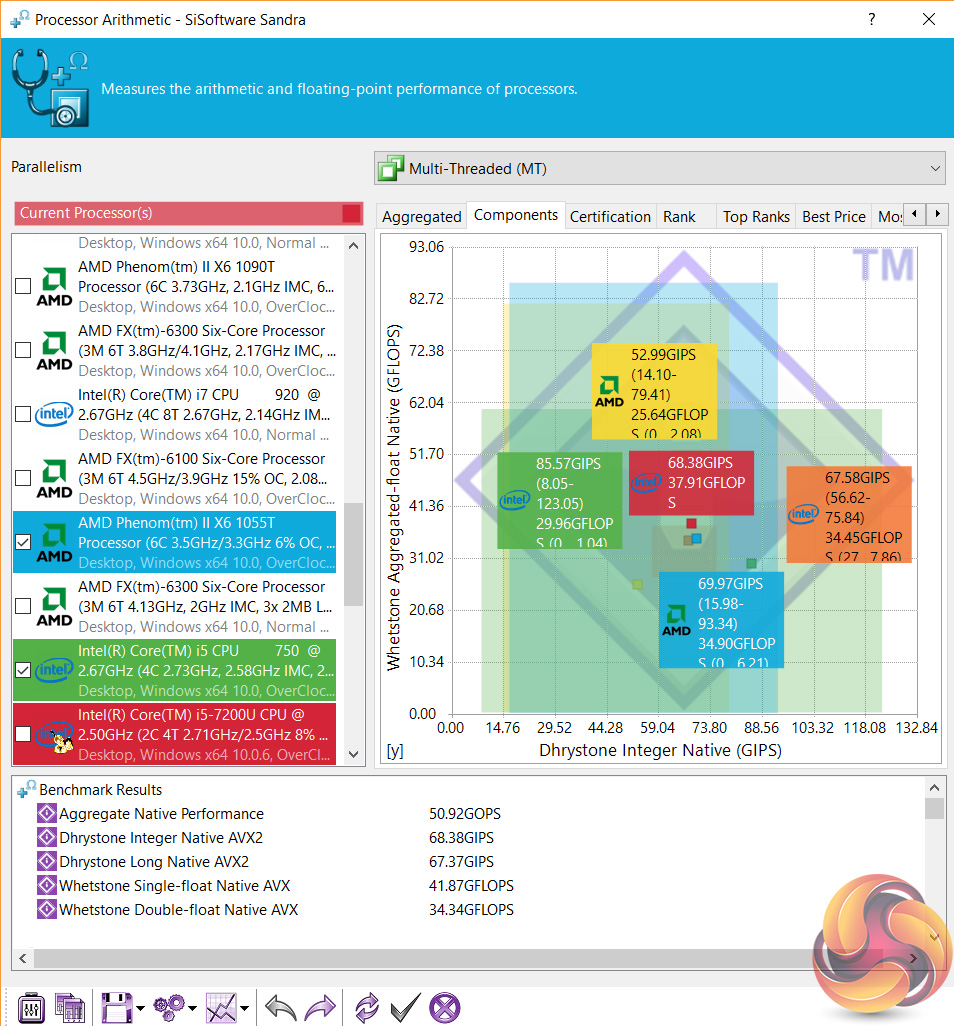954x1026 pixels.
Task: Open the Parallelism Multi-Threaded (MT) dropdown
Action: pos(660,169)
